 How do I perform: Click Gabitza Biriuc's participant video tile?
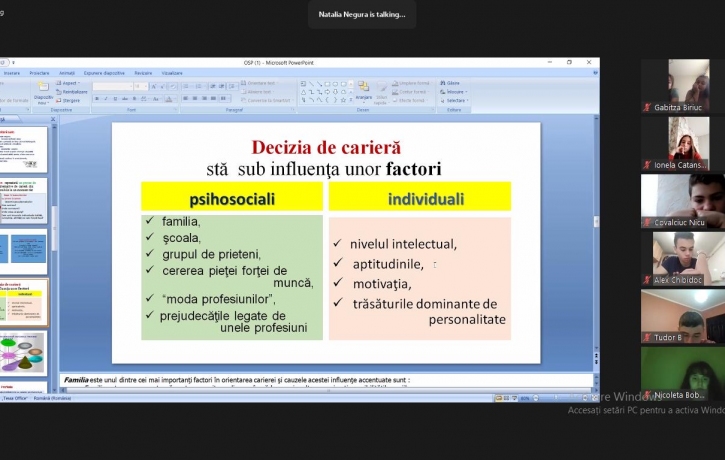tap(682, 86)
